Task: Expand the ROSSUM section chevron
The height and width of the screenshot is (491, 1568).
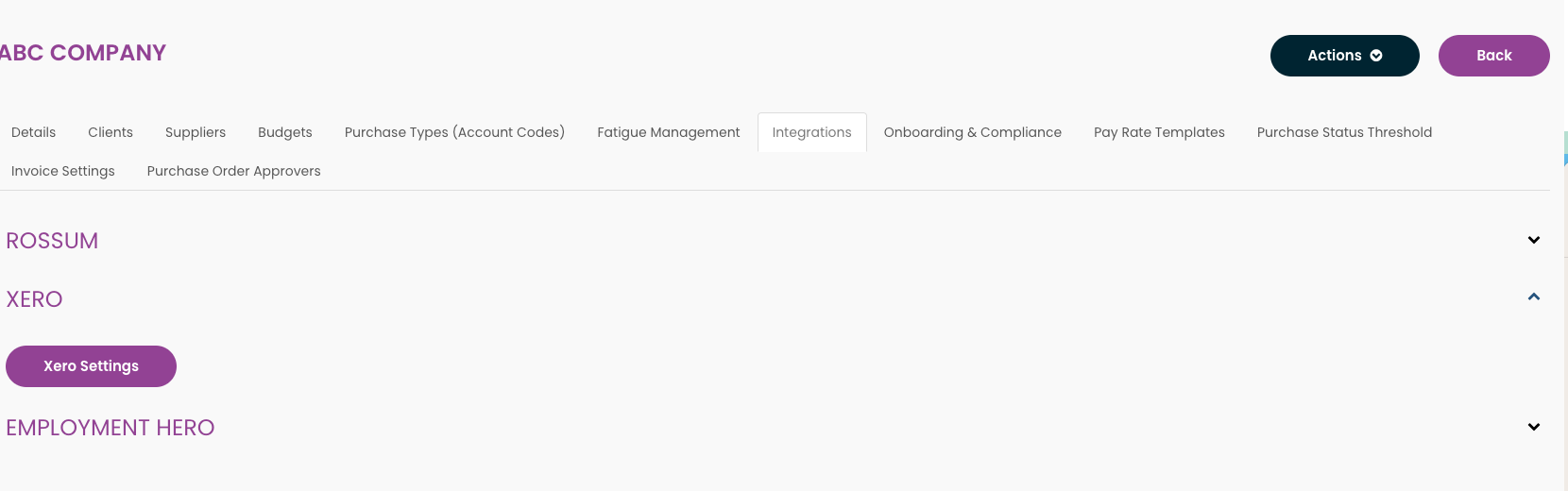Action: (1533, 240)
